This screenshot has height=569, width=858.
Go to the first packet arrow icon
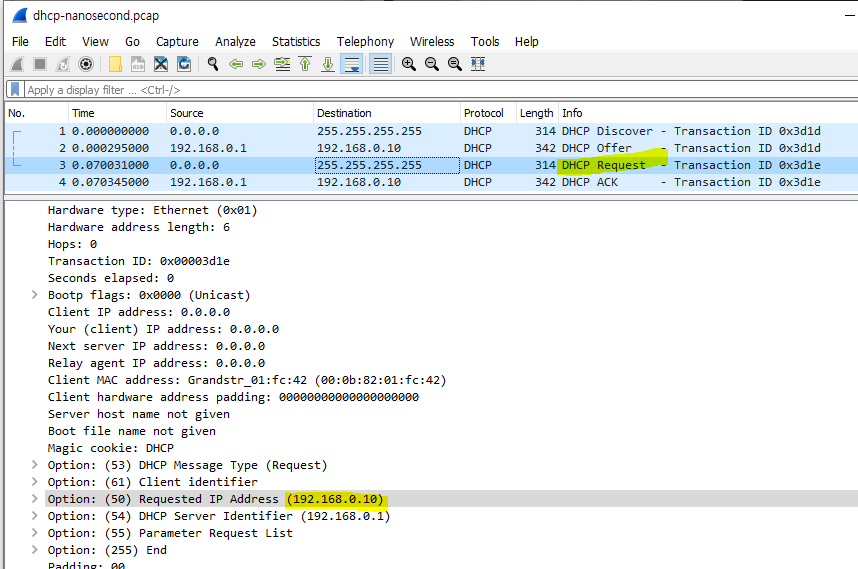coord(305,65)
